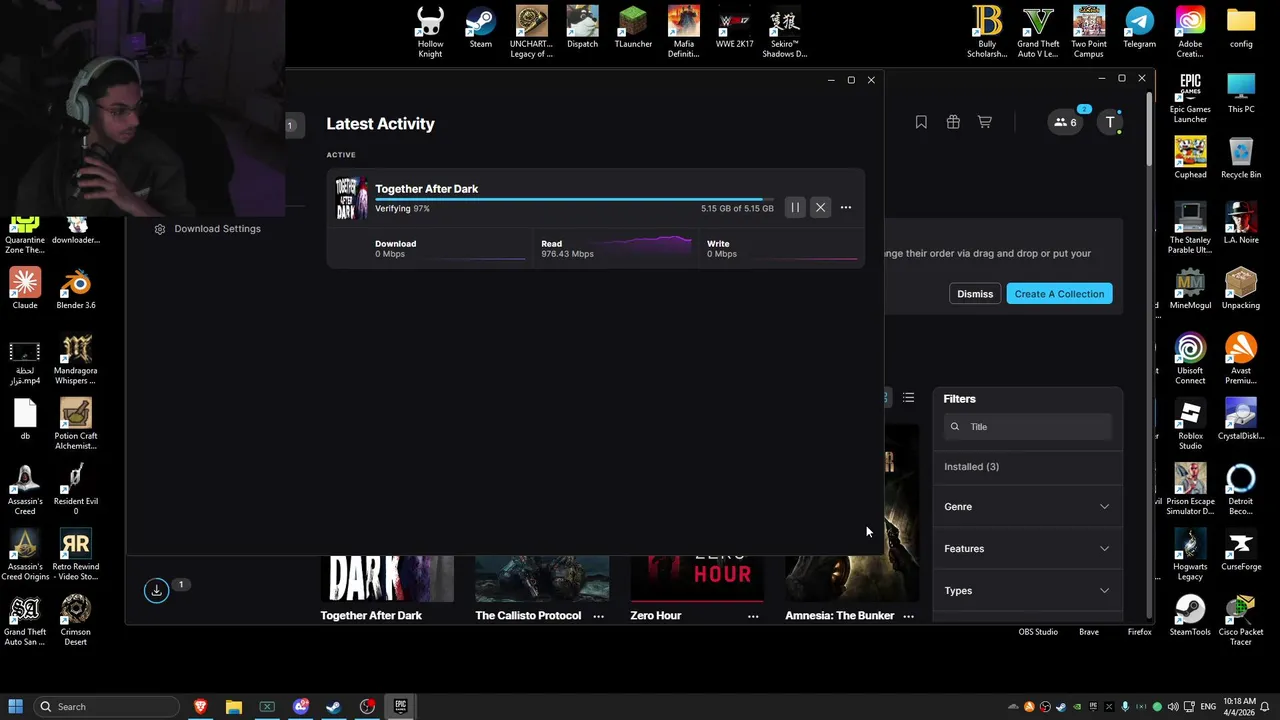Screen dimensions: 1280x720
Task: Open Telegram desktop shortcut
Action: (1139, 28)
